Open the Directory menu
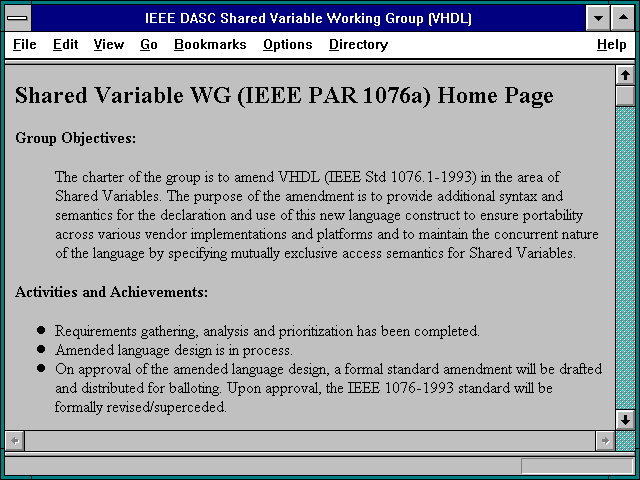The height and width of the screenshot is (480, 640). click(358, 44)
